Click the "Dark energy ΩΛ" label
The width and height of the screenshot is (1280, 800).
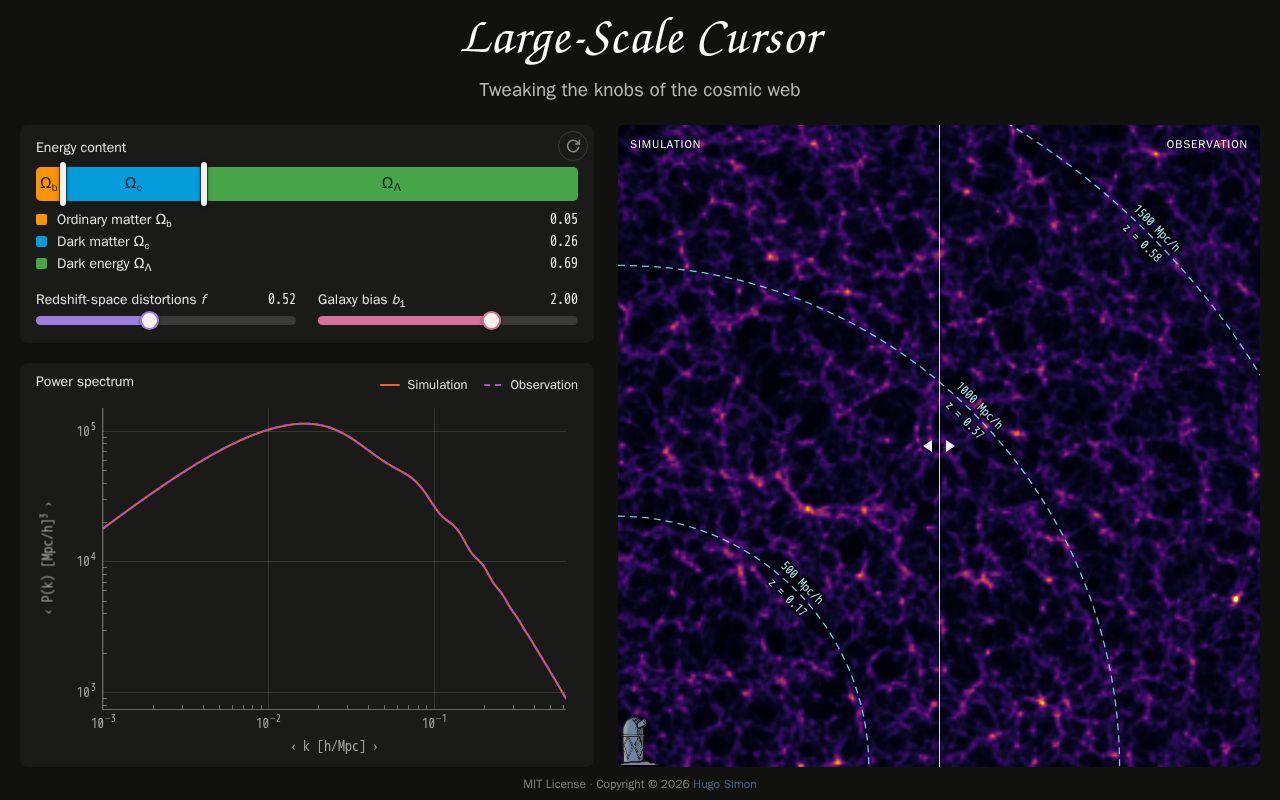(104, 264)
